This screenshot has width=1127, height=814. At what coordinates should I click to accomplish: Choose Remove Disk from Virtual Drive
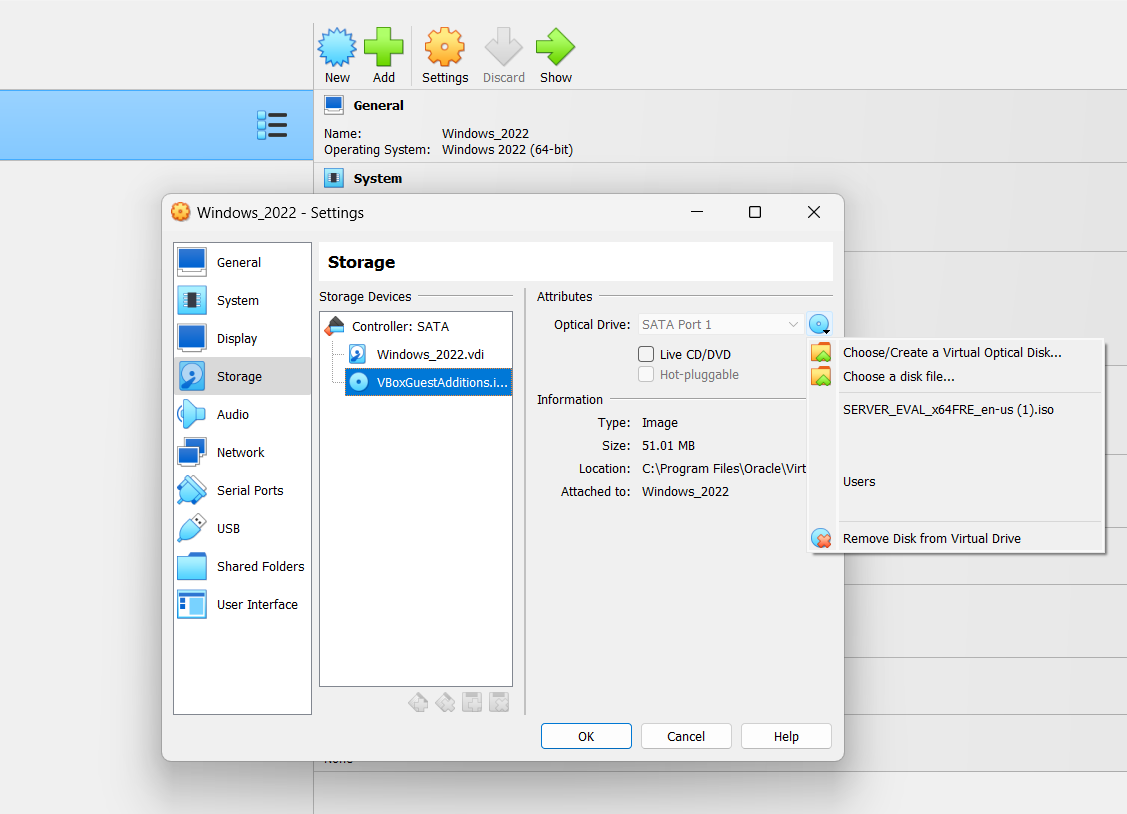pyautogui.click(x=957, y=538)
